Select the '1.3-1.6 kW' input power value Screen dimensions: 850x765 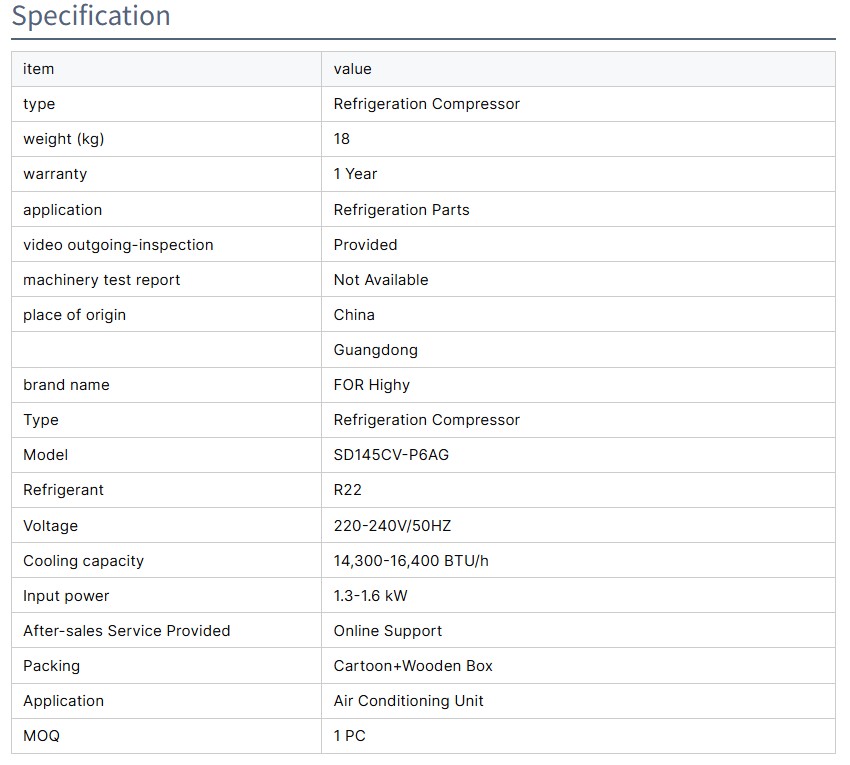(370, 596)
